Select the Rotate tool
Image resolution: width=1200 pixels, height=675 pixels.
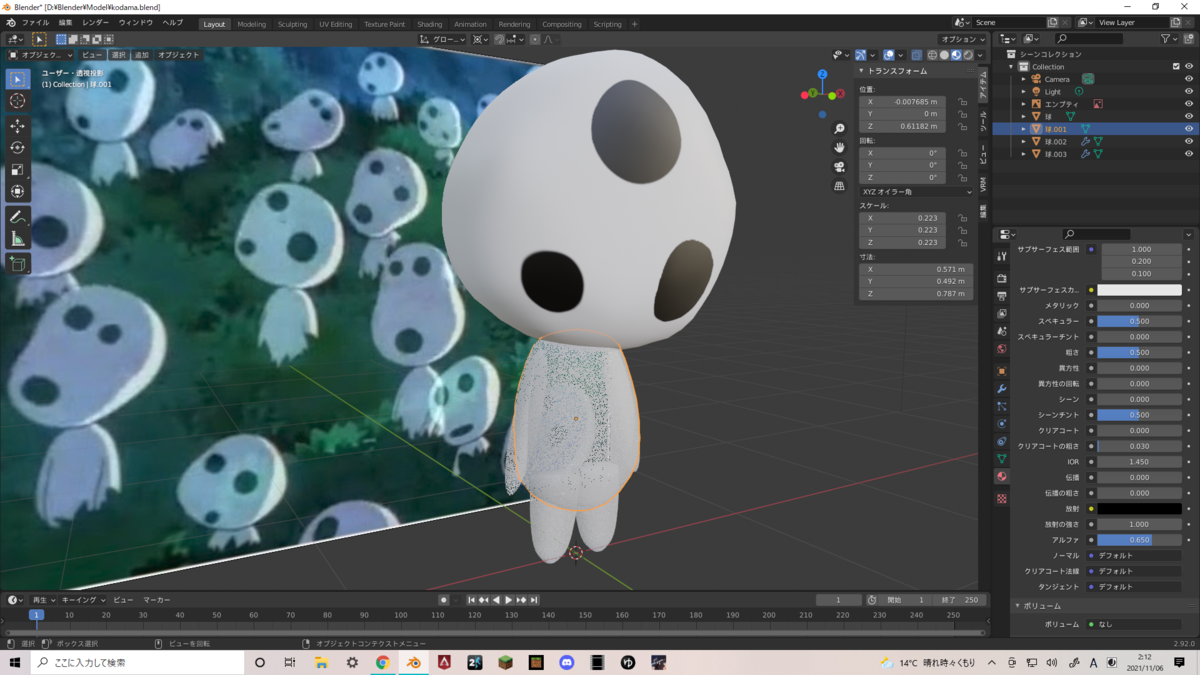17,148
